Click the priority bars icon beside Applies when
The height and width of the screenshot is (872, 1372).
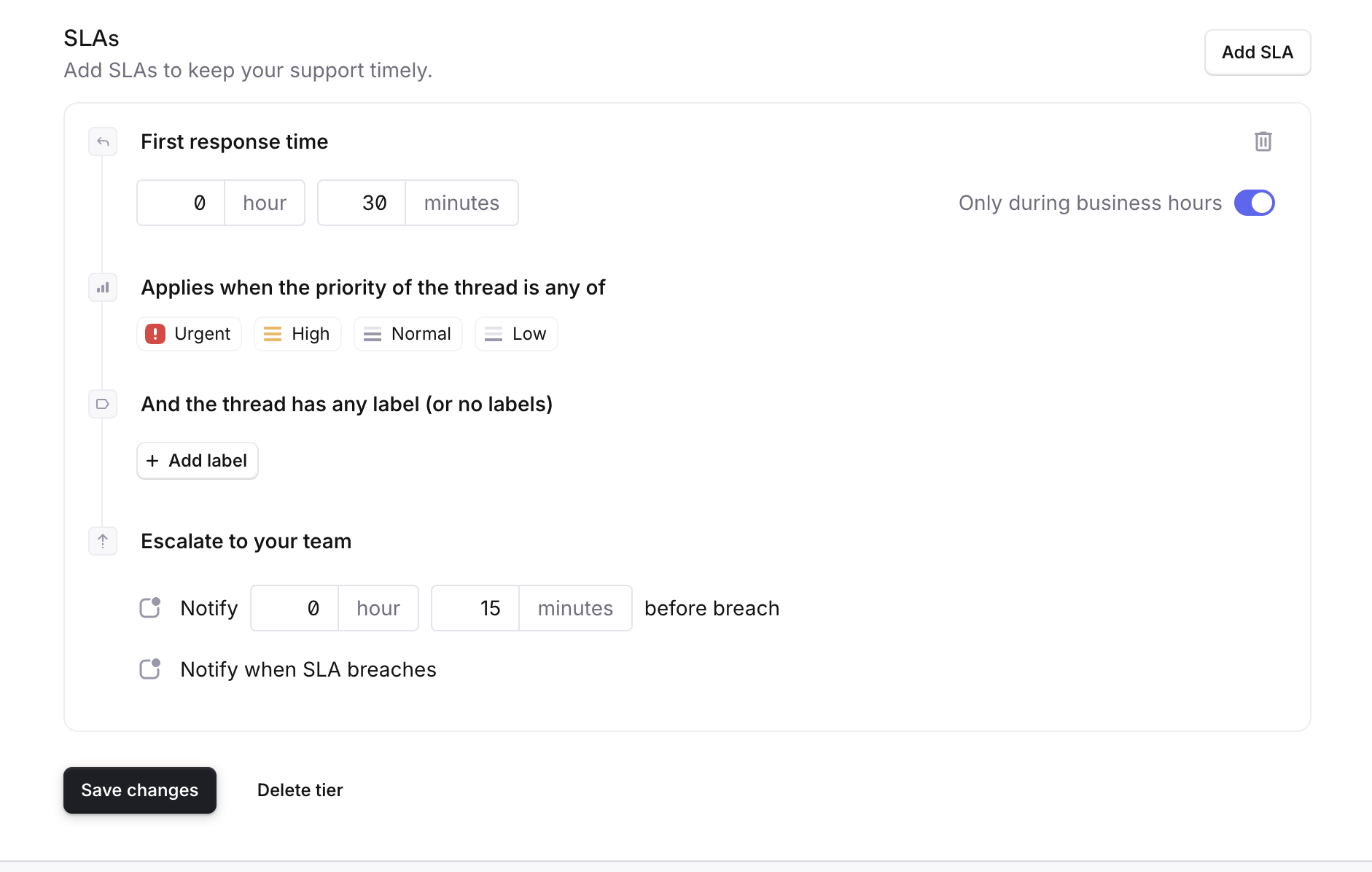coord(103,287)
